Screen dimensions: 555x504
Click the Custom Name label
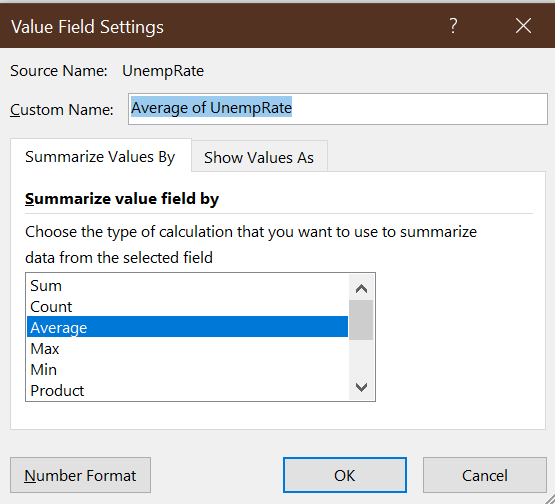tap(62, 109)
